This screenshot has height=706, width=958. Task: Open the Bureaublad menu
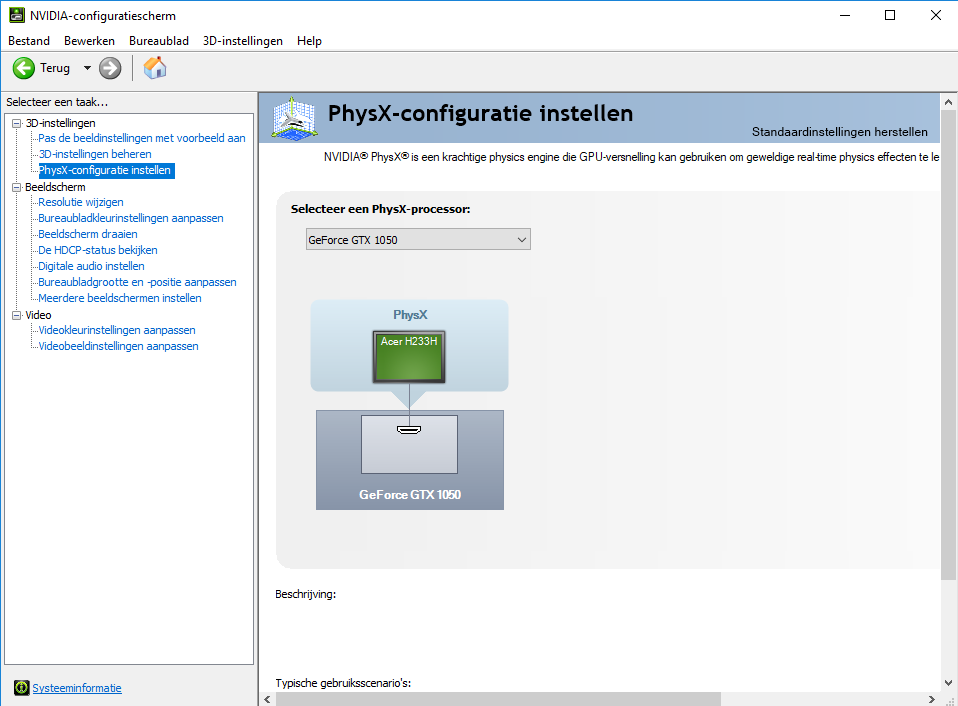(x=159, y=41)
